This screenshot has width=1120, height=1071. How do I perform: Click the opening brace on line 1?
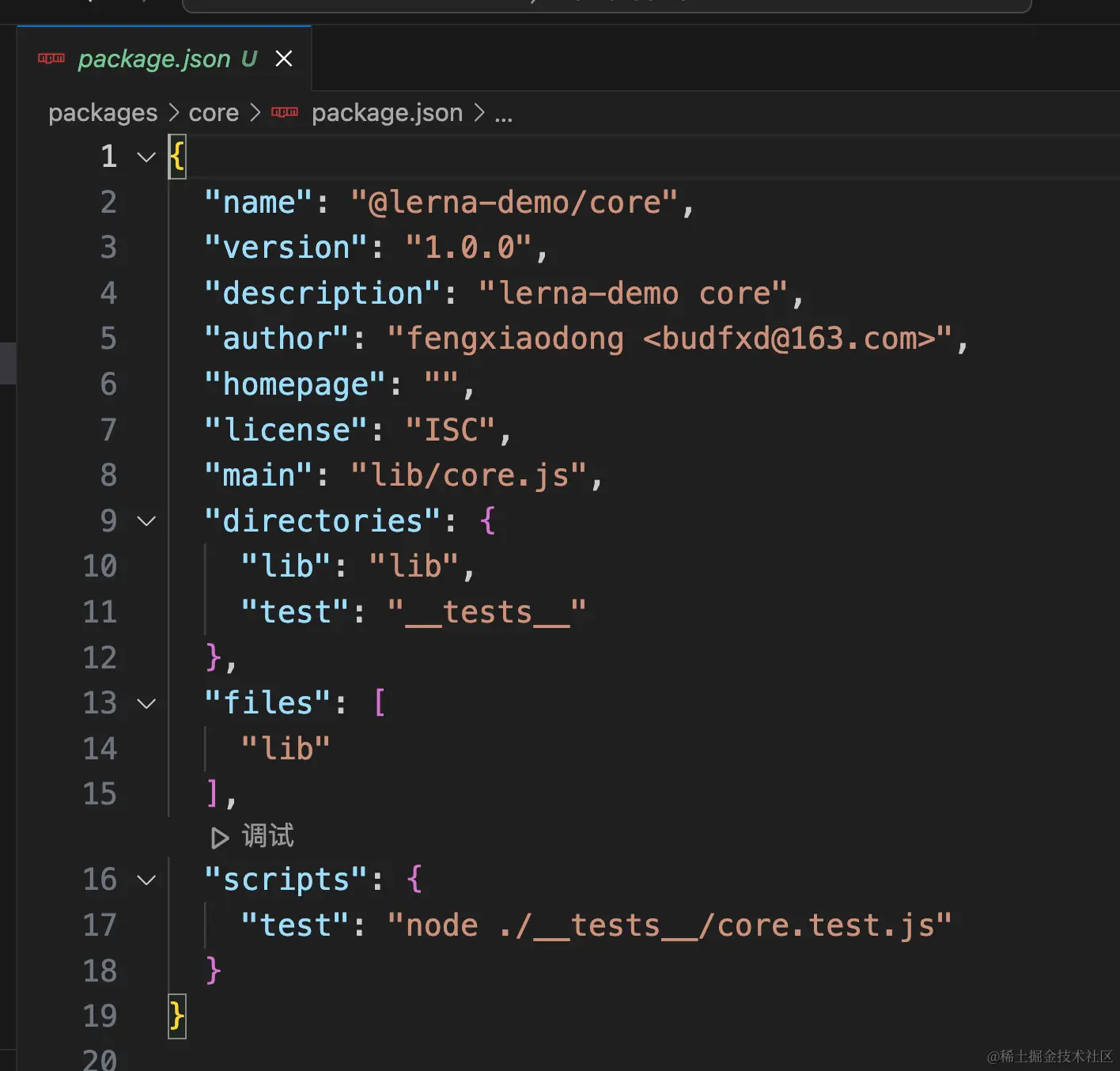click(x=176, y=157)
